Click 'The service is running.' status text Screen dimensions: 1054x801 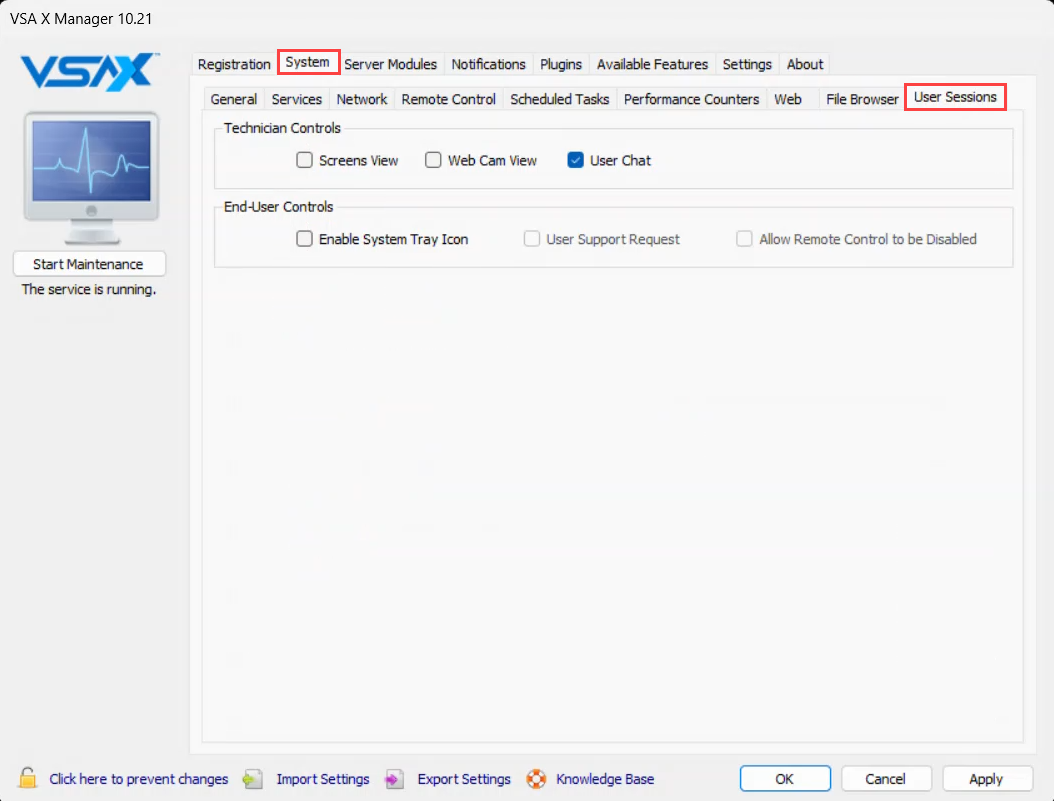pyautogui.click(x=89, y=289)
